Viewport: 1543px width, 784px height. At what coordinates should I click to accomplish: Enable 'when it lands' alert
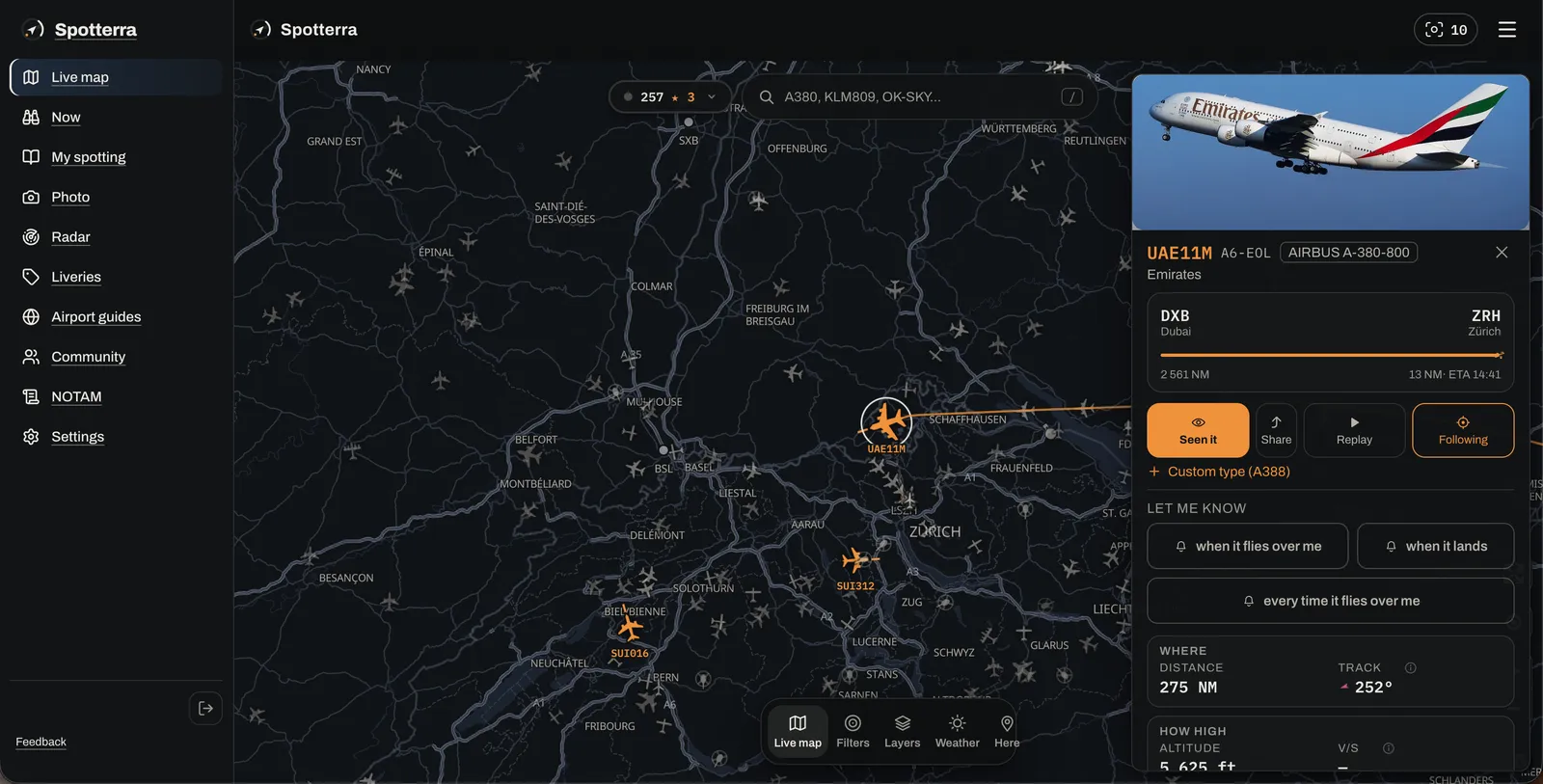click(1435, 547)
